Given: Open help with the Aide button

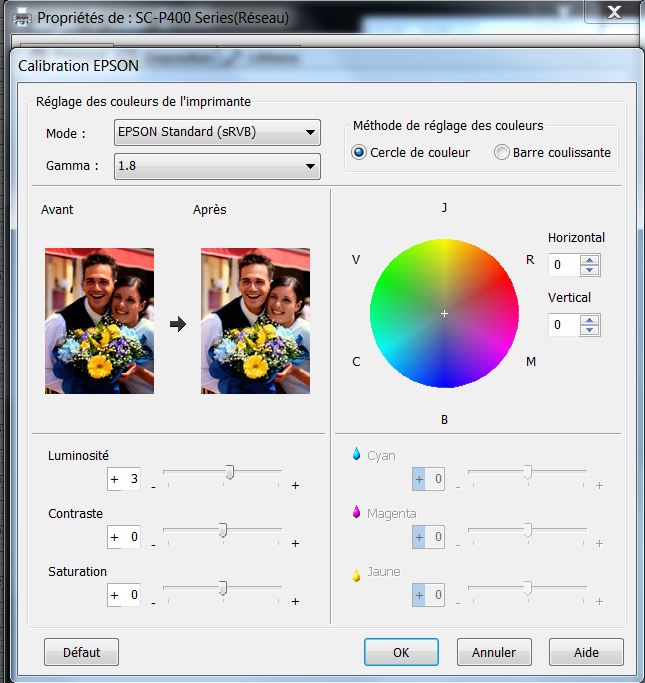Looking at the screenshot, I should tap(586, 652).
